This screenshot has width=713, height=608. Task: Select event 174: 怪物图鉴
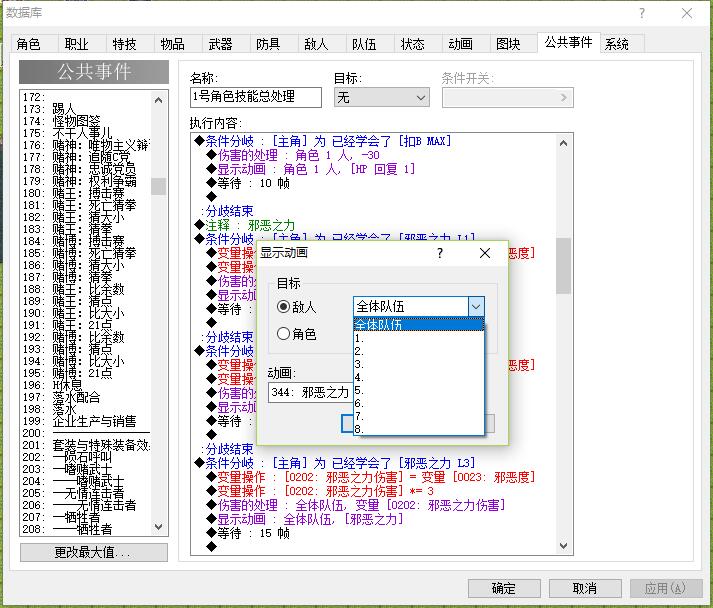coord(86,121)
